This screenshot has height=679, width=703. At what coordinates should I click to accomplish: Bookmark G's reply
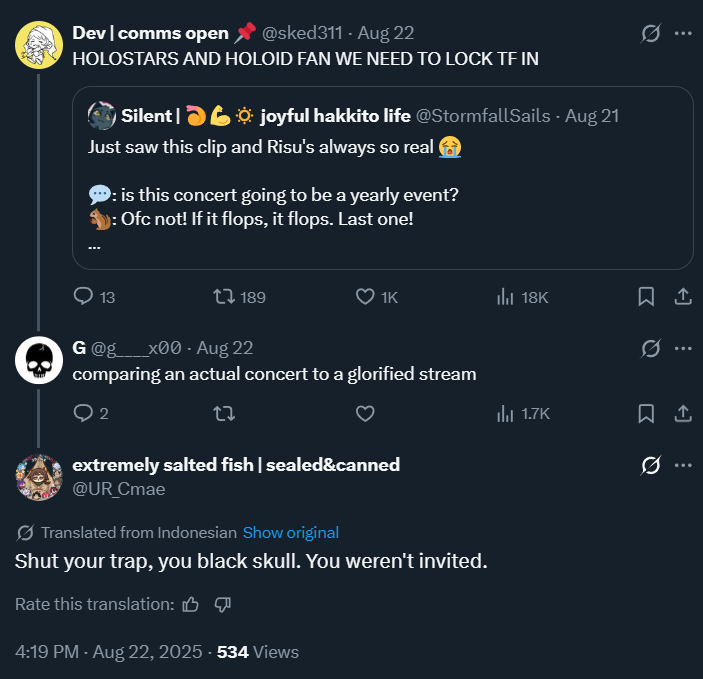pos(647,413)
